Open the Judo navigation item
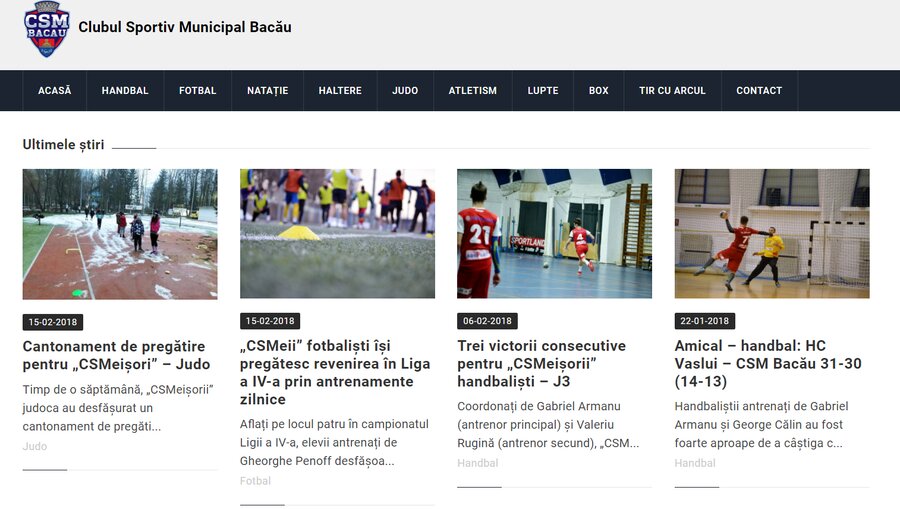900x509 pixels. pos(405,91)
